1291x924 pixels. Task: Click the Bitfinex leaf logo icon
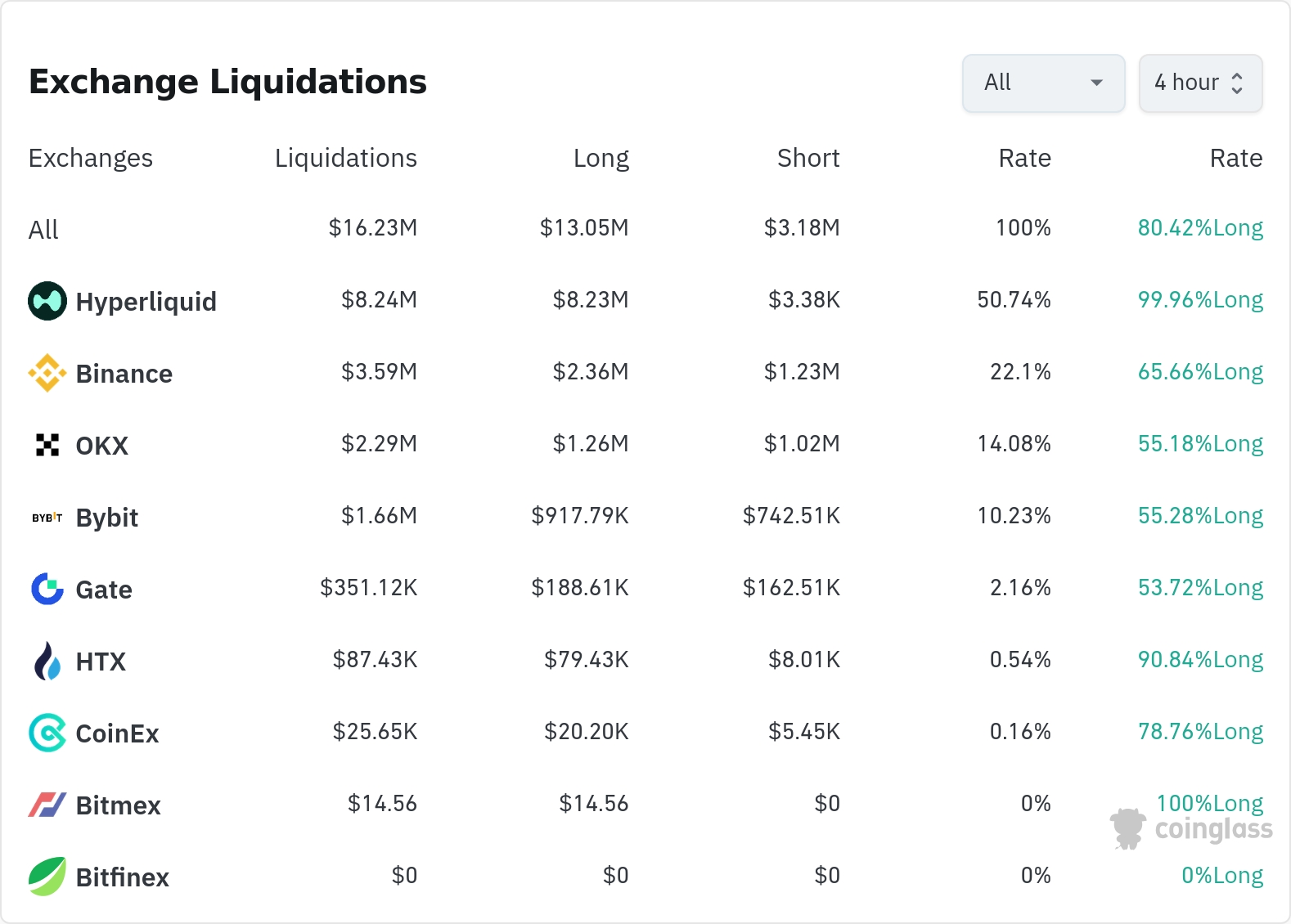pyautogui.click(x=47, y=877)
